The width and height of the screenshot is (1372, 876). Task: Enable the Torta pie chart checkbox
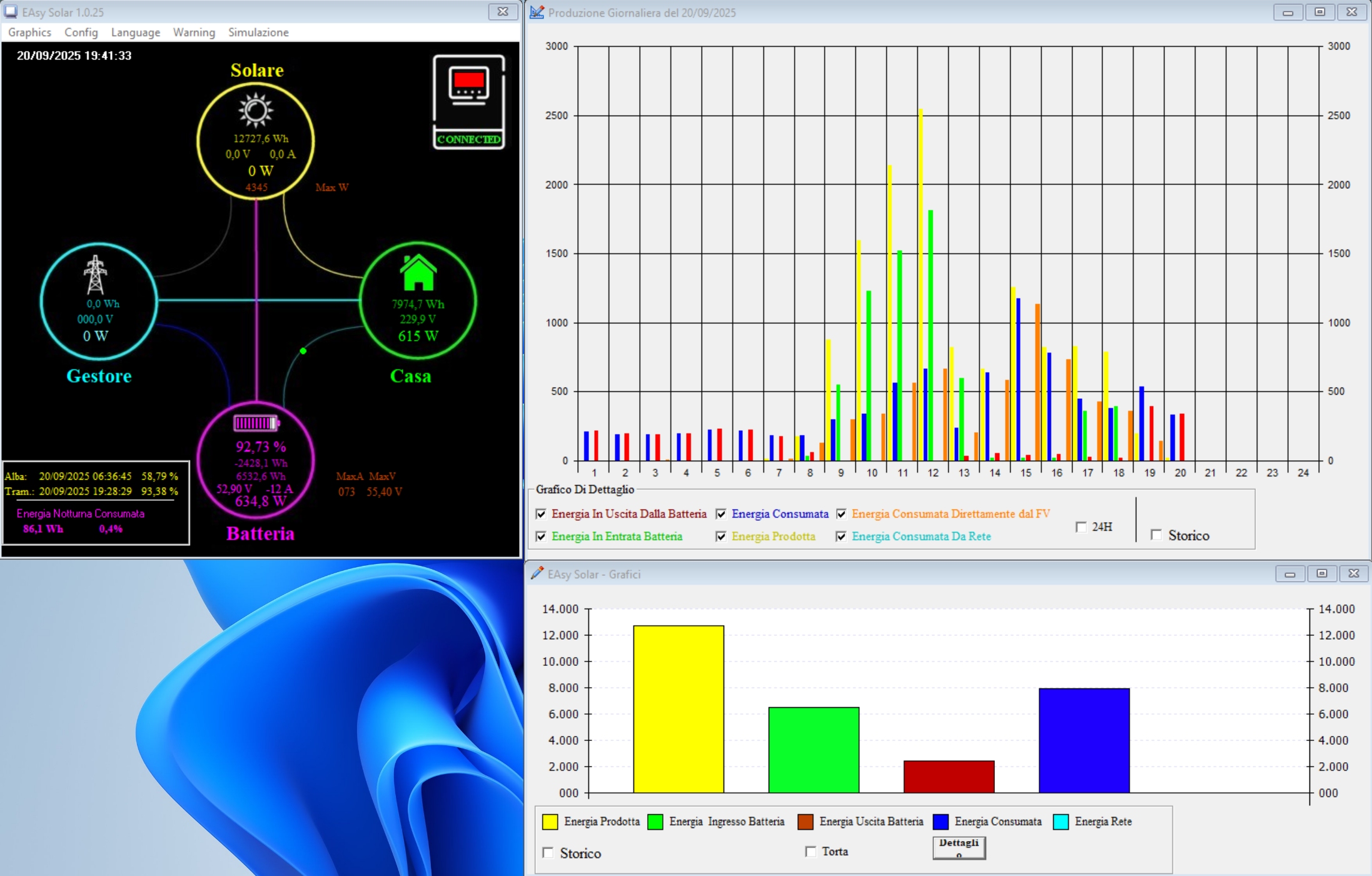(x=811, y=852)
